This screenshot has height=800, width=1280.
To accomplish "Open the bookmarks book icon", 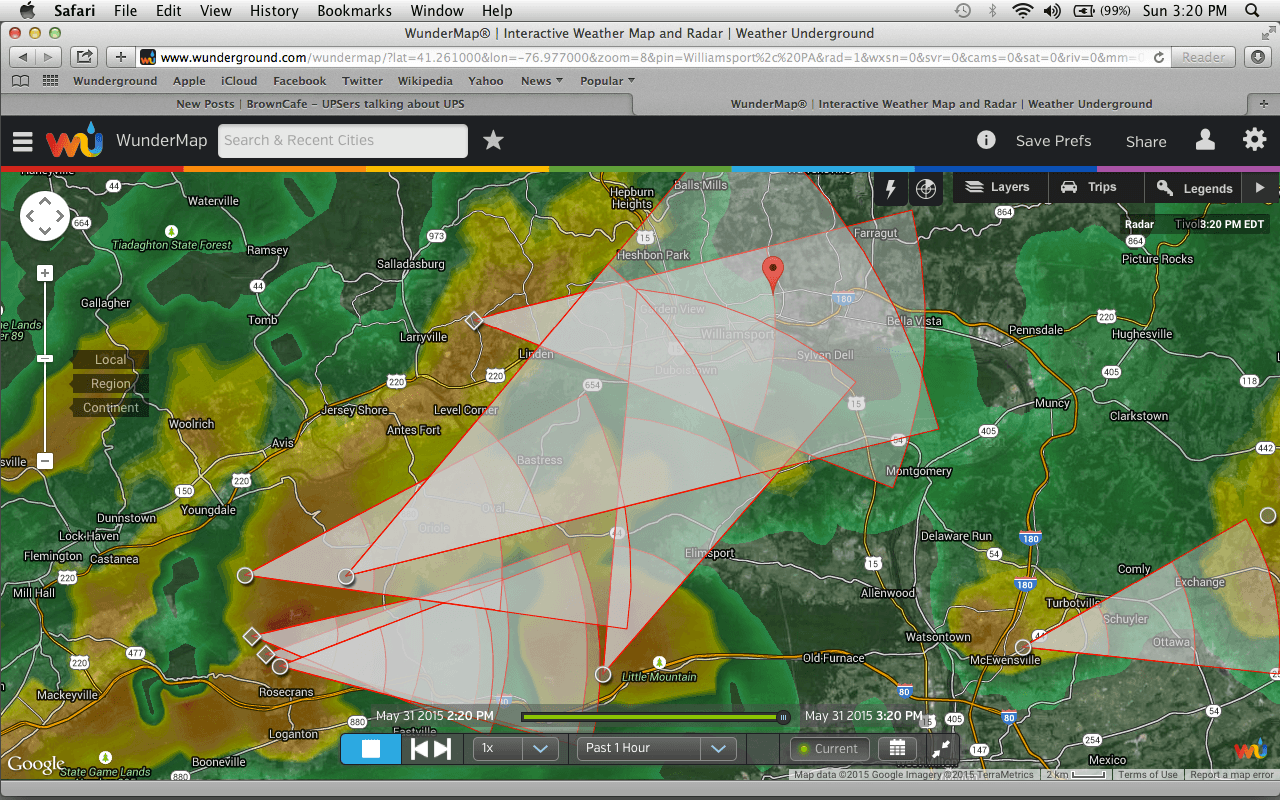I will [20, 81].
